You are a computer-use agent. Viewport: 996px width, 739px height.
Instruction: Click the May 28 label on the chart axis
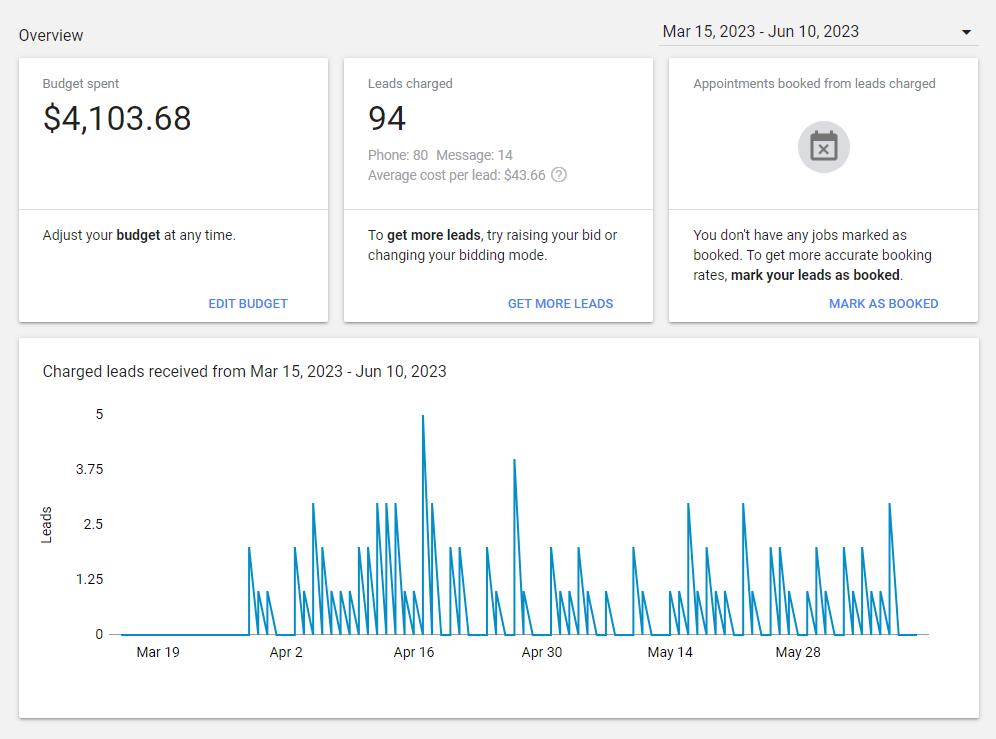click(x=798, y=652)
